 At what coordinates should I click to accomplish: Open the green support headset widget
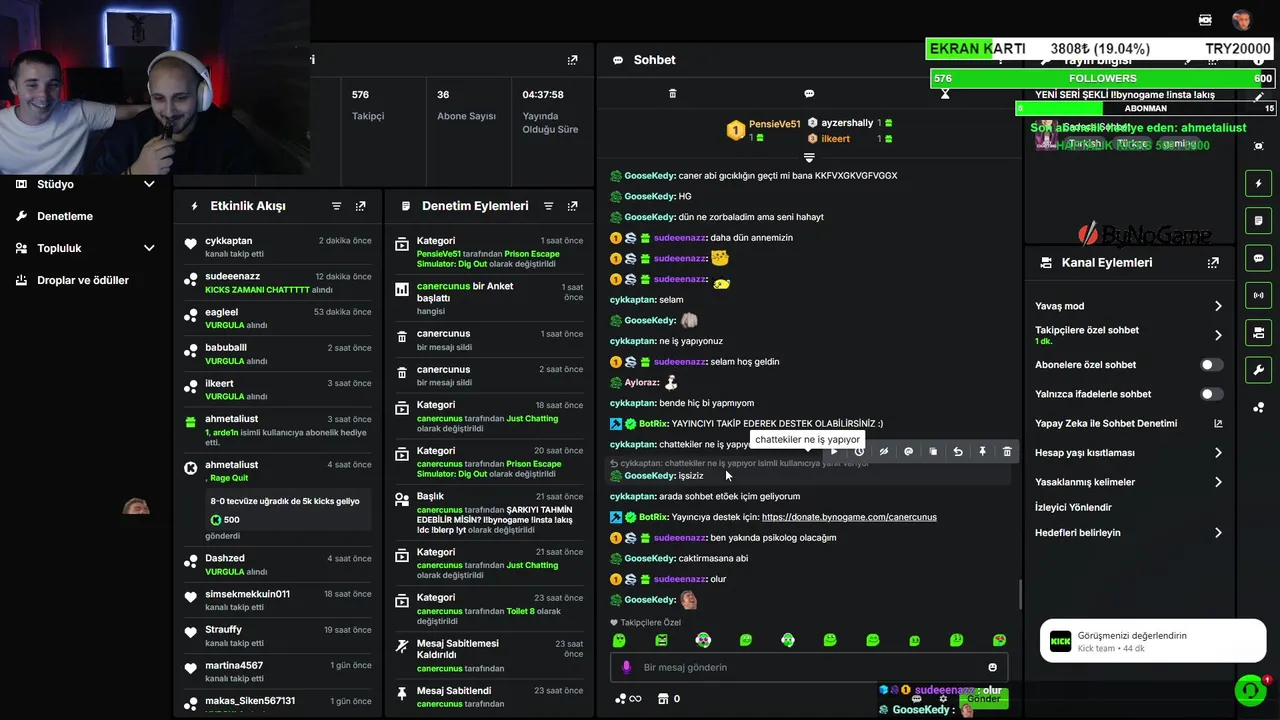[x=1250, y=690]
